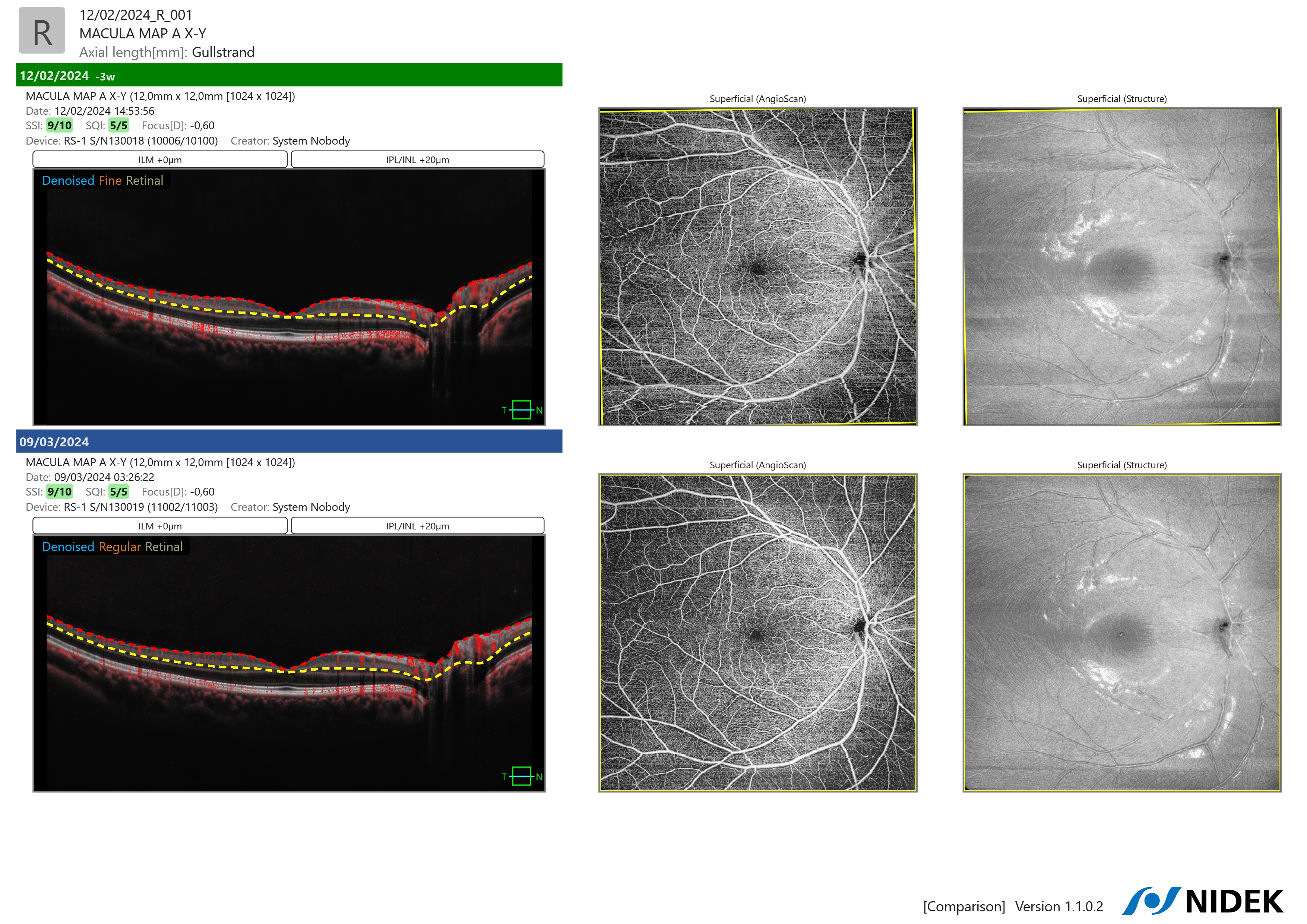Screen dimensions: 1307x924
Task: Open the 12/02/2024 Superficial AngioScan image
Action: pyautogui.click(x=758, y=266)
